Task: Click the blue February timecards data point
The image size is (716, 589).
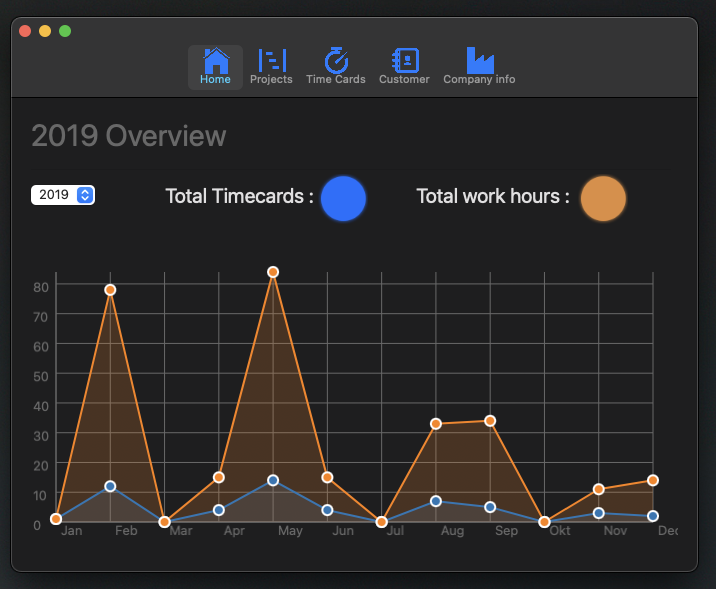Action: tap(110, 486)
